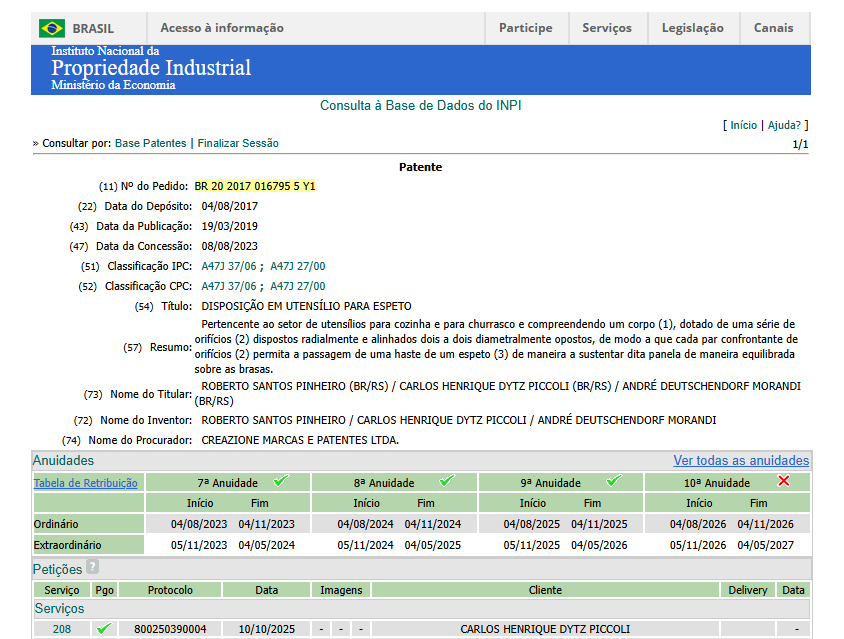Image resolution: width=844 pixels, height=639 pixels.
Task: Click the Propriedade Industrial banner title
Action: coord(151,68)
